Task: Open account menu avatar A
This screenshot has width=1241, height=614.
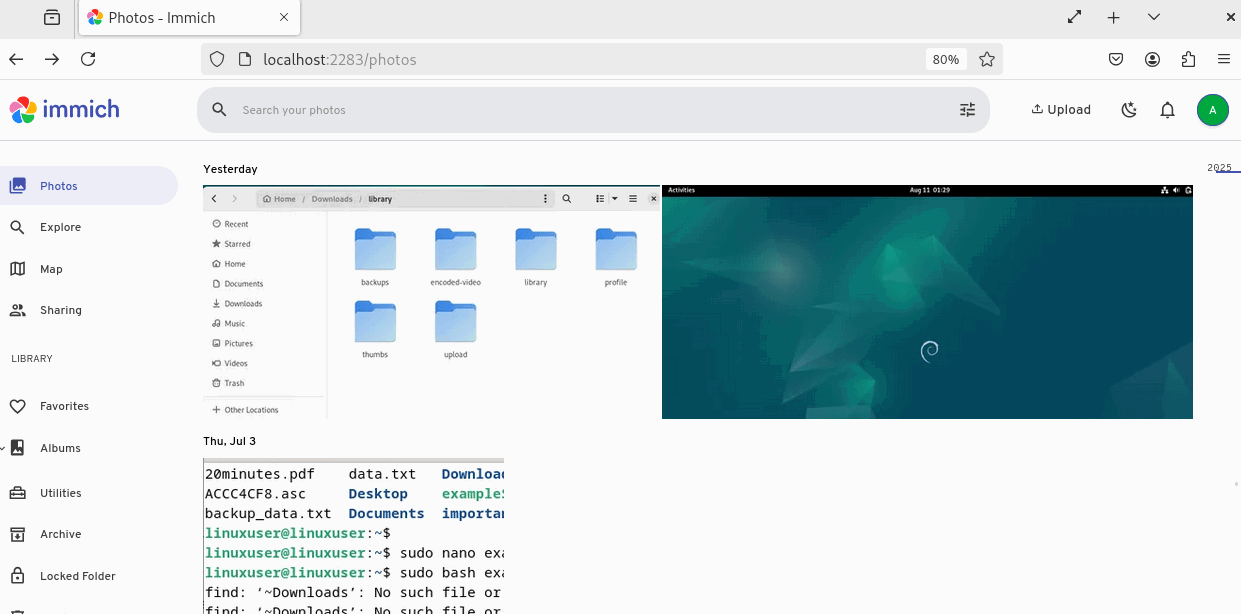Action: tap(1212, 110)
